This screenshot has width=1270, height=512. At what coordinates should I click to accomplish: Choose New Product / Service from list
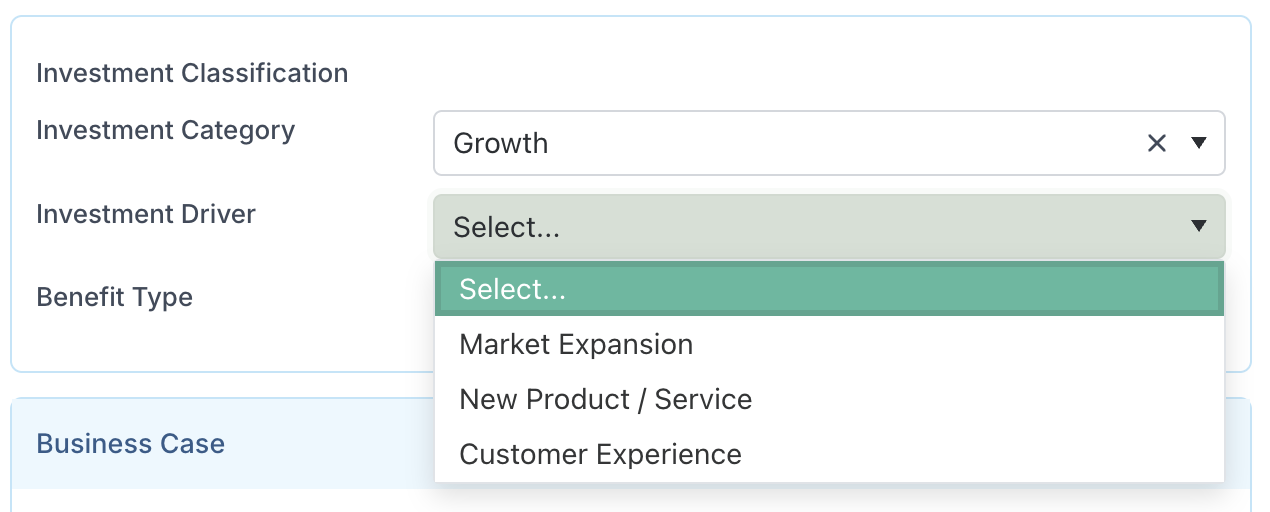point(605,399)
